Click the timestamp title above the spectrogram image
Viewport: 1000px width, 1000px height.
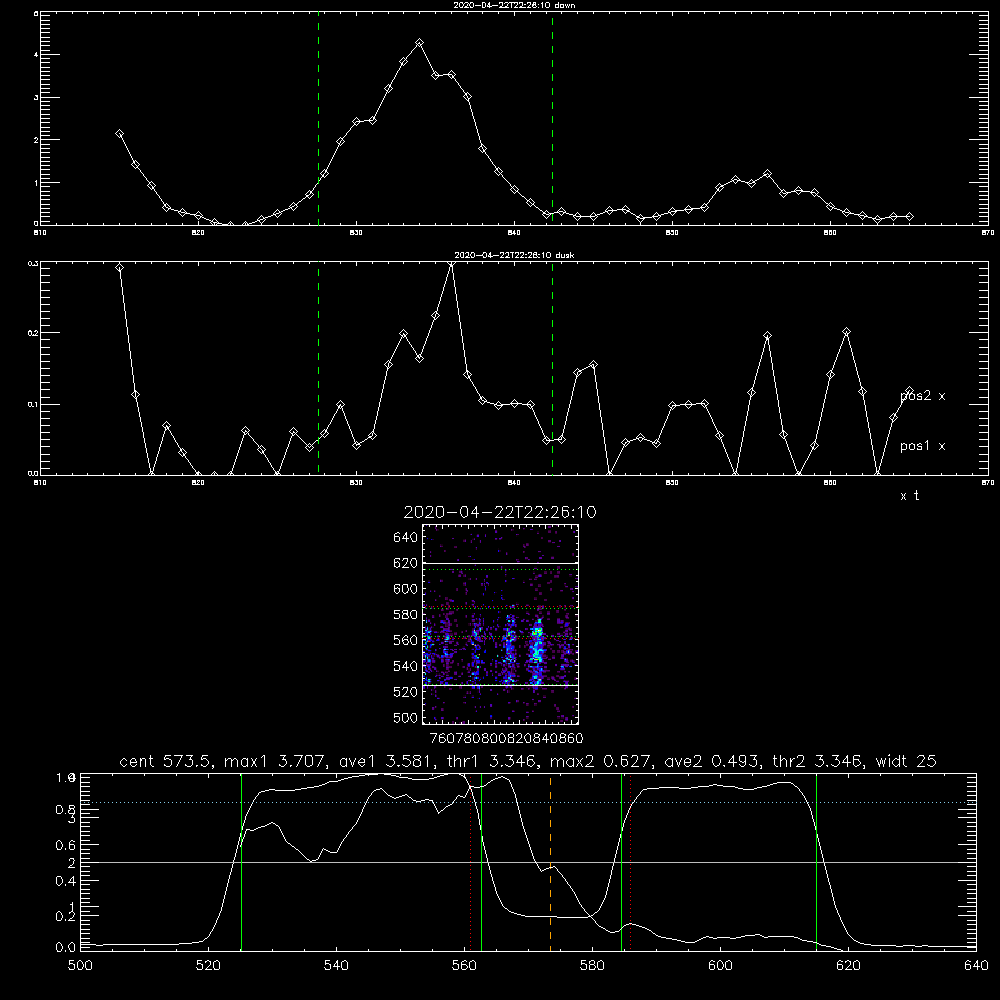point(500,512)
